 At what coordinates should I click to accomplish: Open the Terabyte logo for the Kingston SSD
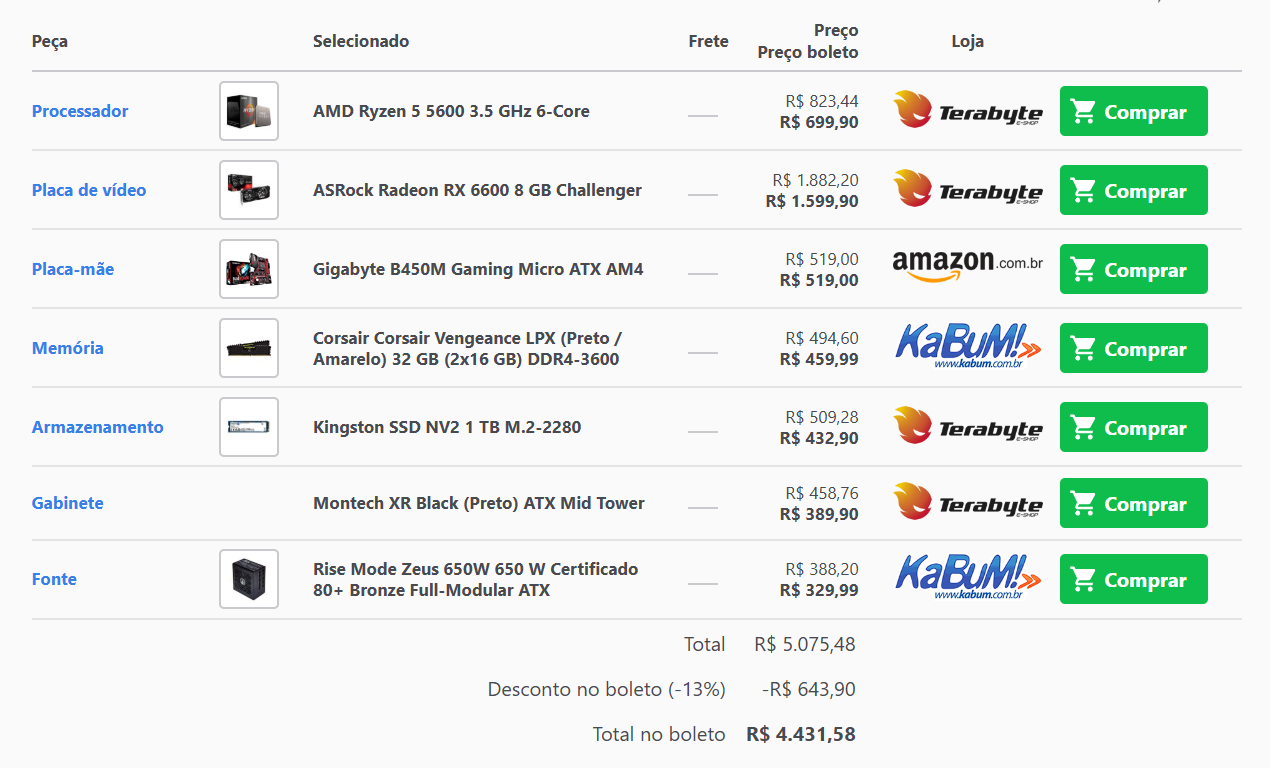coord(968,427)
